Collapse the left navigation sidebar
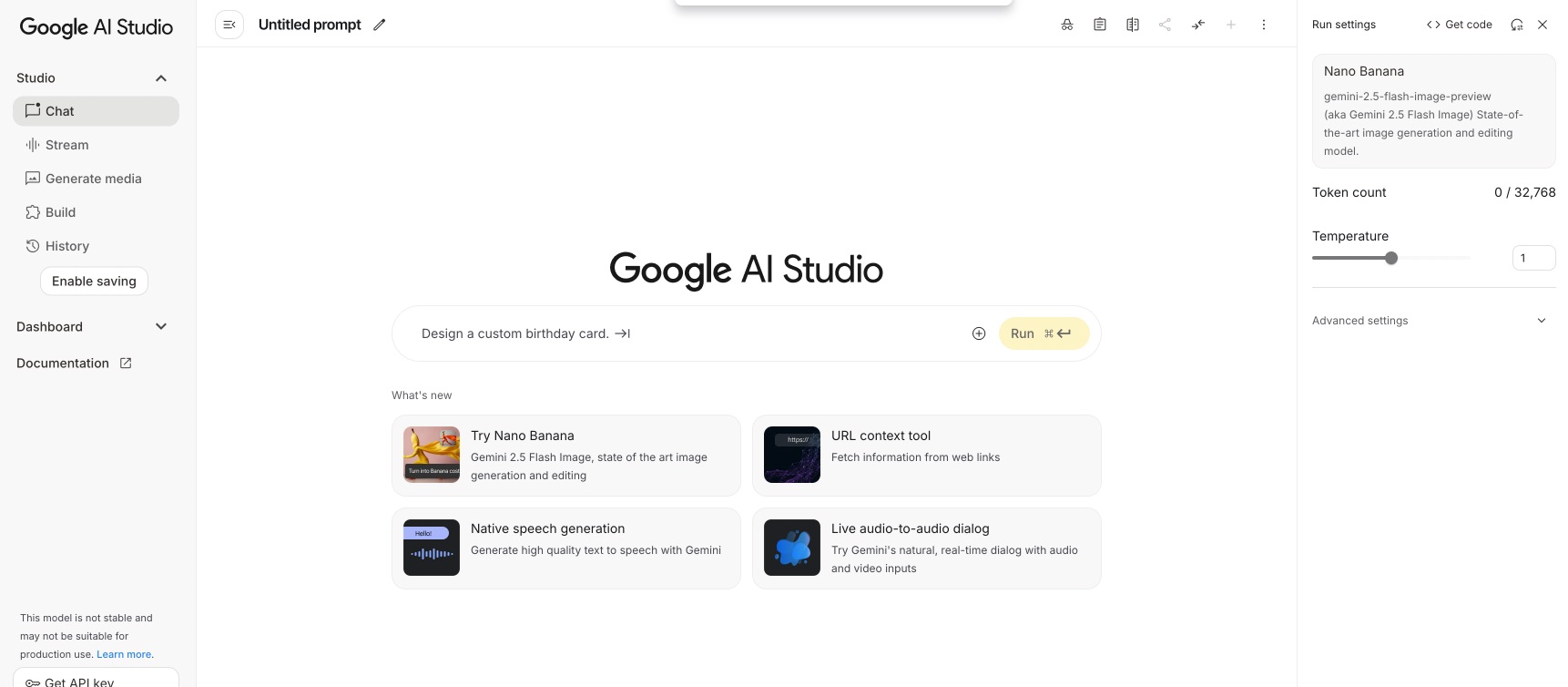The width and height of the screenshot is (1568, 687). [229, 25]
